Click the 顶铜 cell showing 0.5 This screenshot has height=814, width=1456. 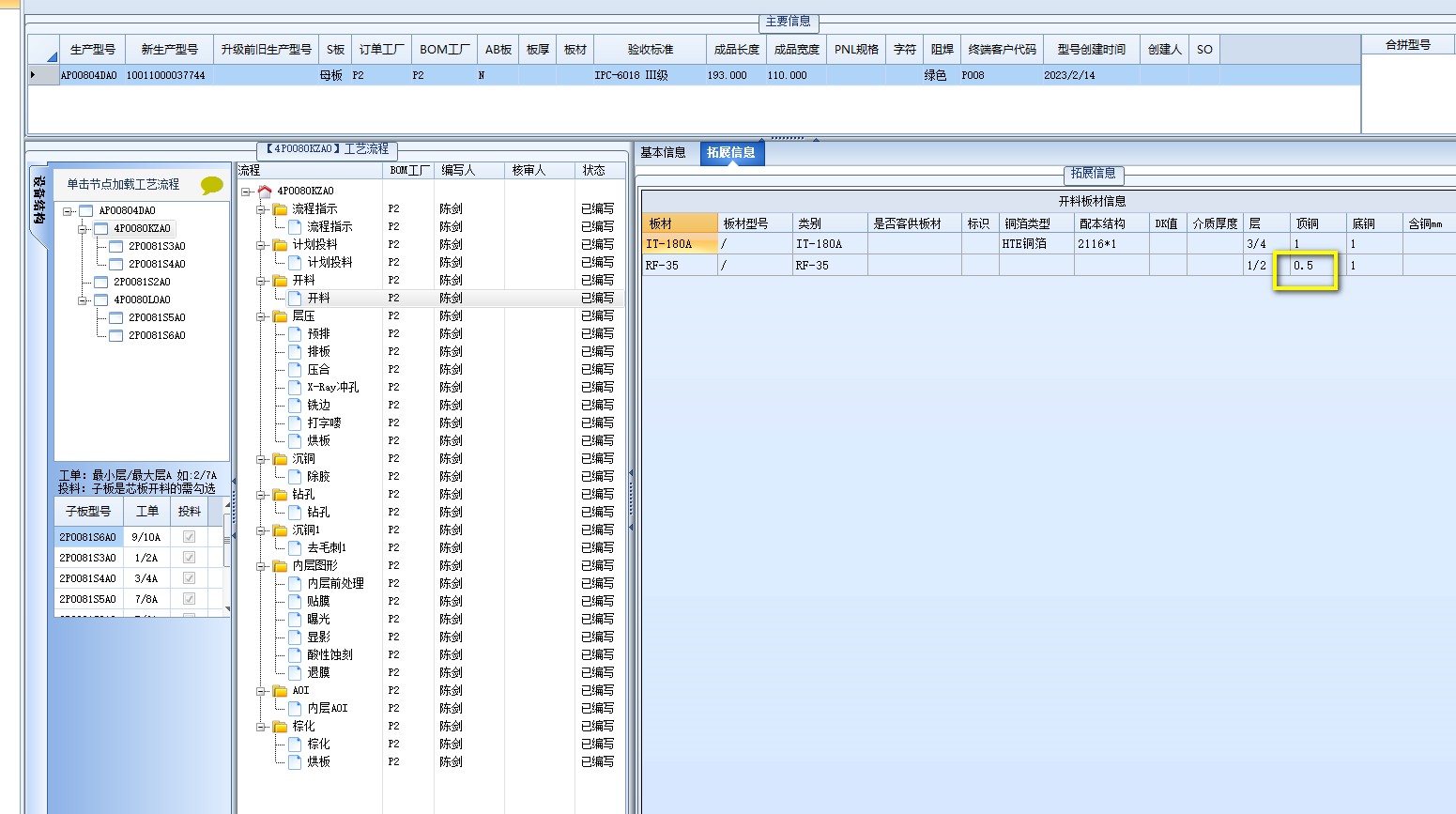click(x=1318, y=266)
